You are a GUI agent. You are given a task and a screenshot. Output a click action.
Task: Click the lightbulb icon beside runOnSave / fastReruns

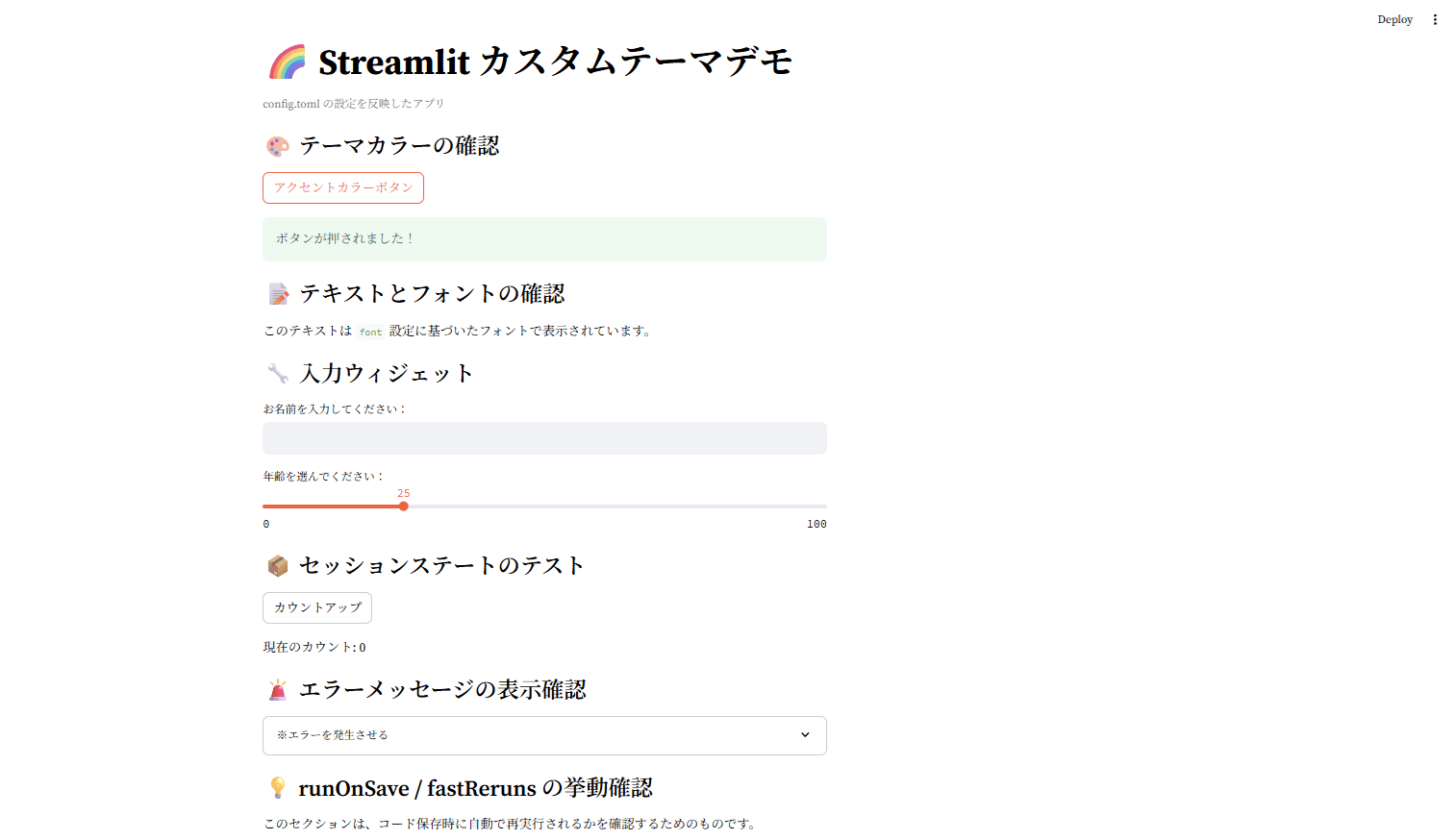tap(279, 787)
